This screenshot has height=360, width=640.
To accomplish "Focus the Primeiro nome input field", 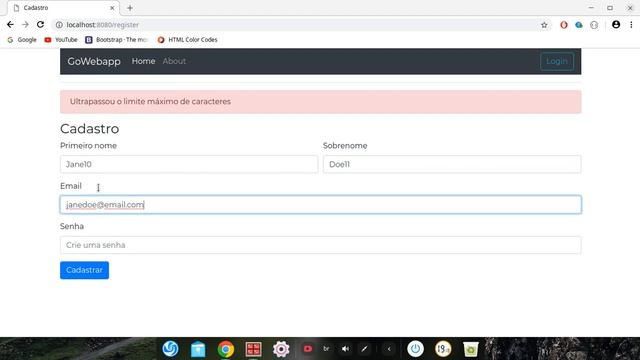I will click(189, 164).
